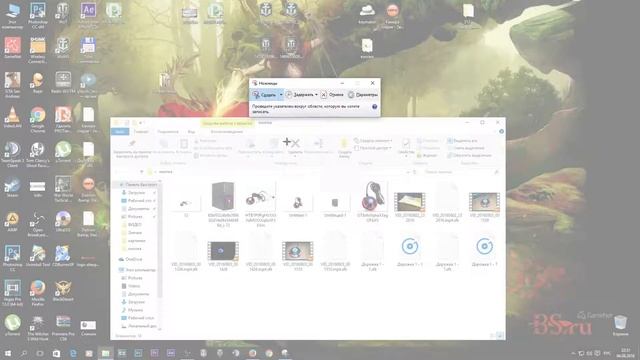Select the computer tower image thumbnail

[x=223, y=196]
